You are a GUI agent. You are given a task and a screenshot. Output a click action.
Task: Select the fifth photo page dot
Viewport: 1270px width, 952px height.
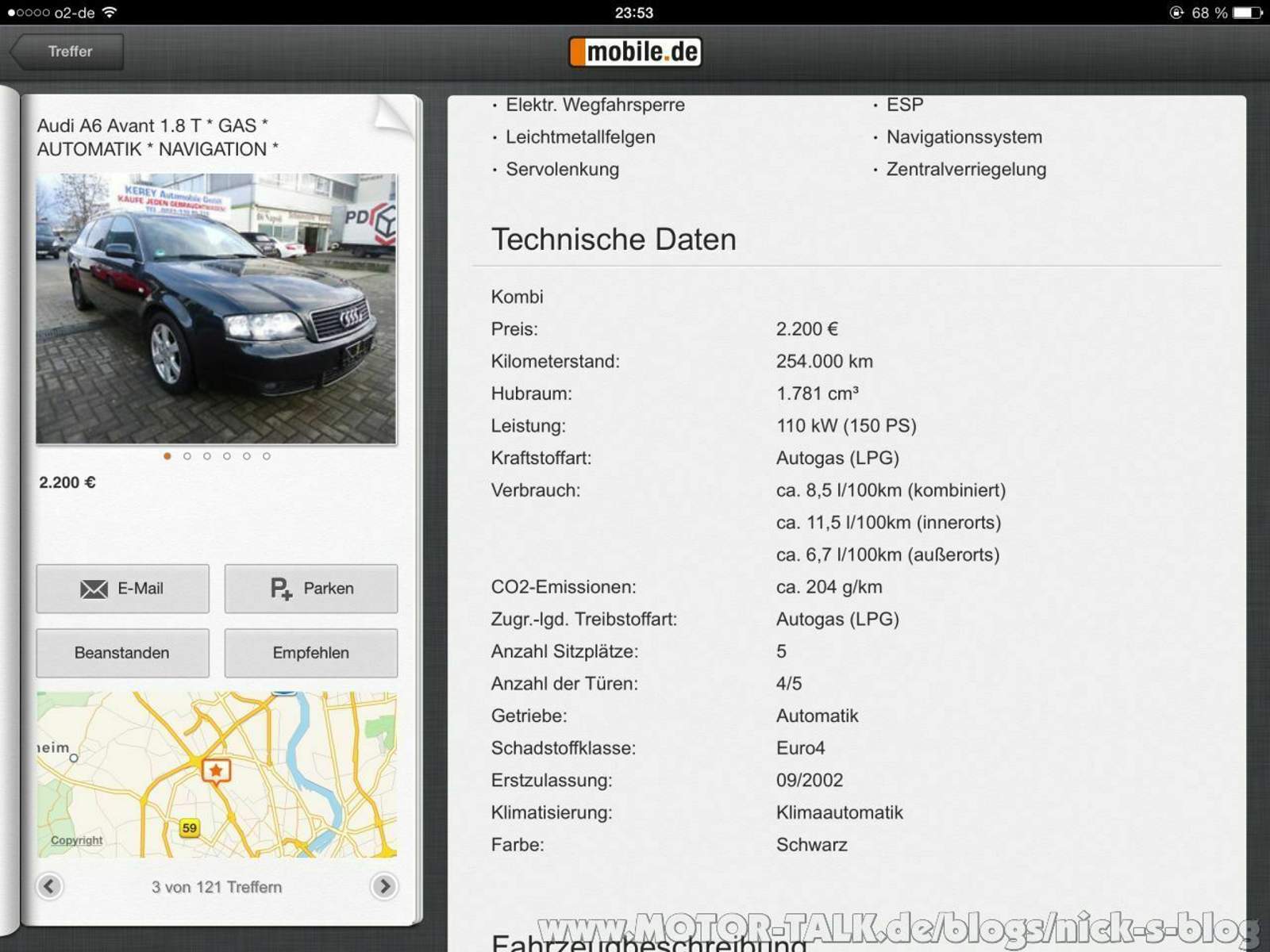click(x=247, y=456)
